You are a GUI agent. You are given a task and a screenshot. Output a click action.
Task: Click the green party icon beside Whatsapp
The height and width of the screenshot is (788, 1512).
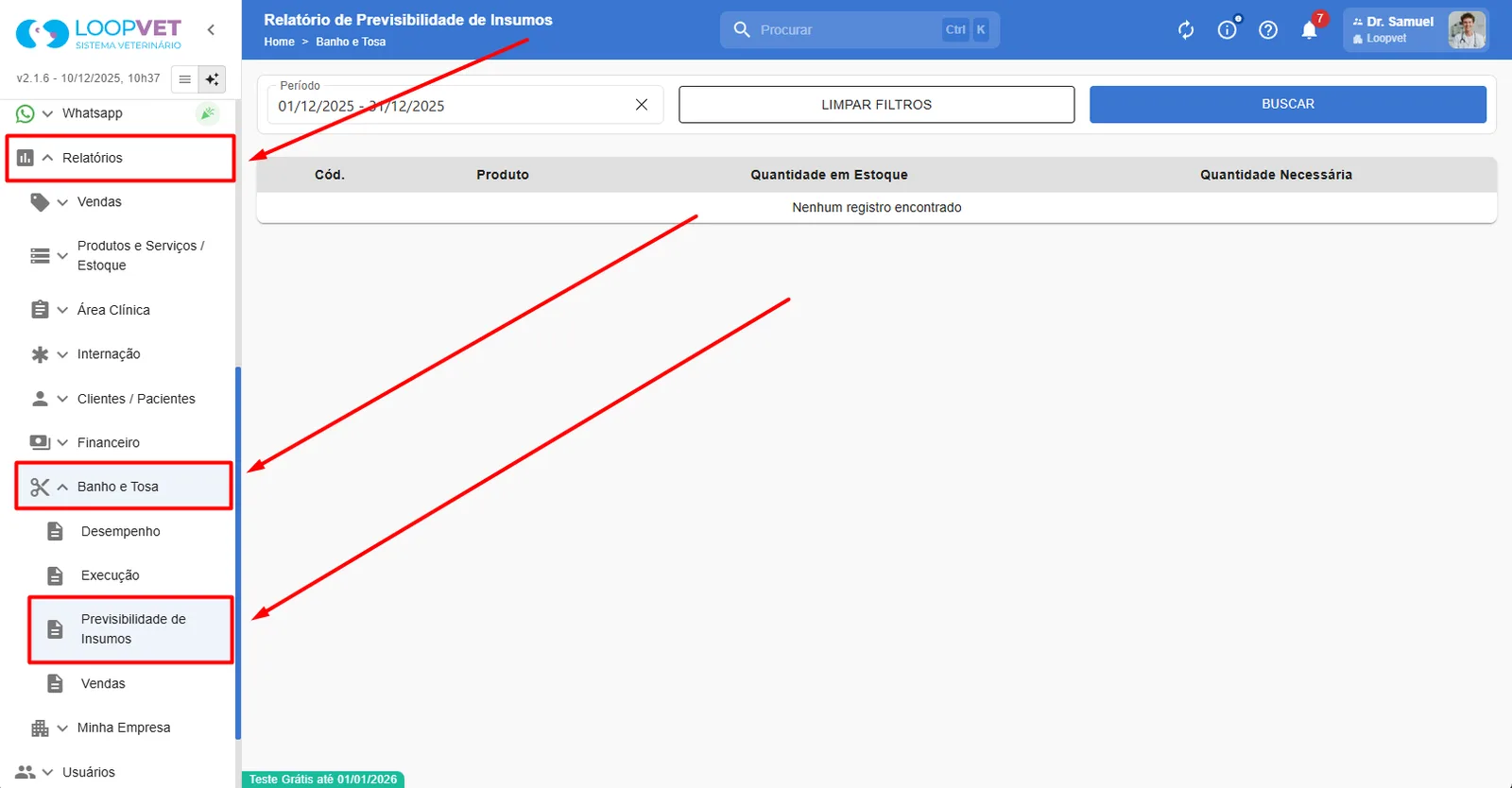click(x=207, y=113)
